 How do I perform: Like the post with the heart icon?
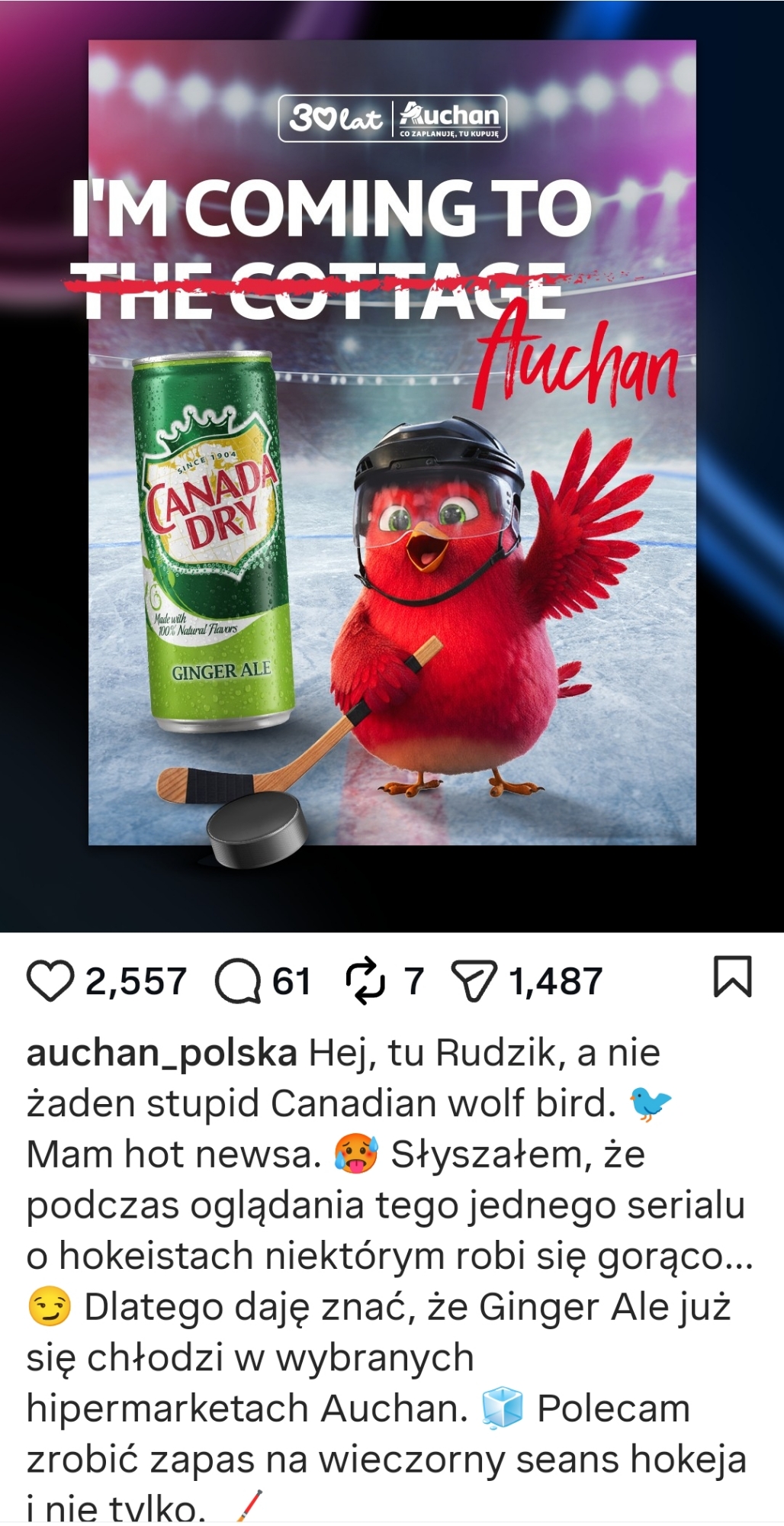pyautogui.click(x=50, y=980)
